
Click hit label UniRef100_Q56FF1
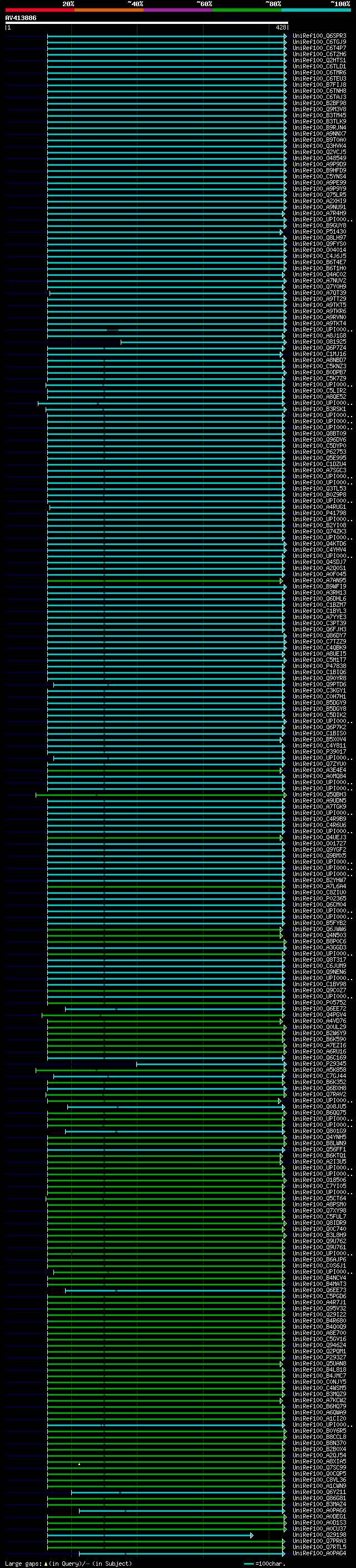[319, 1150]
